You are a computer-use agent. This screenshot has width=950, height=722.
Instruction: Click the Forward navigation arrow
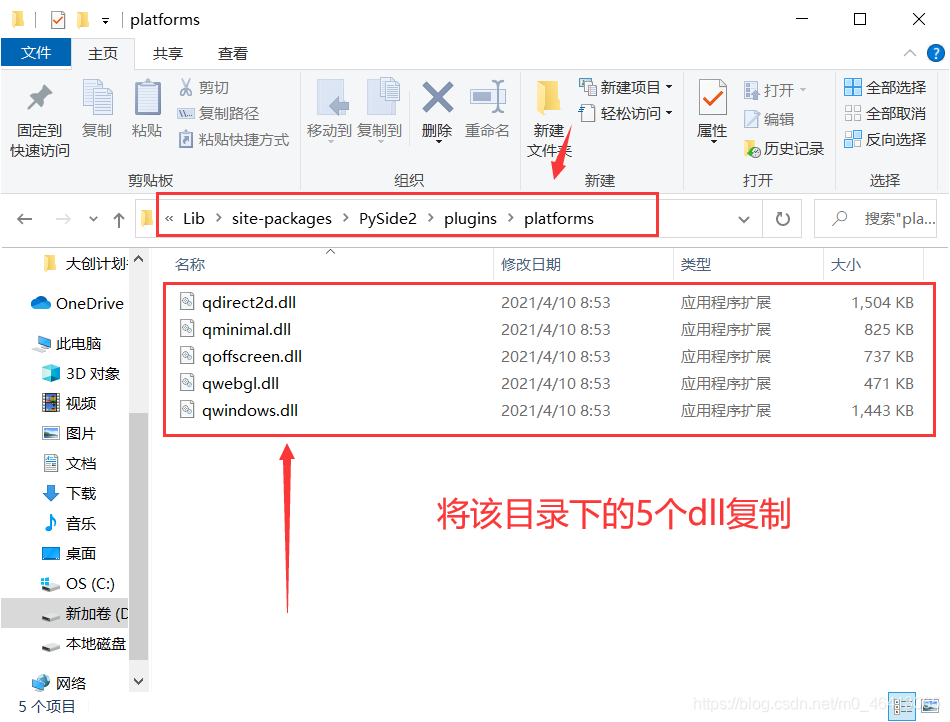click(x=63, y=219)
